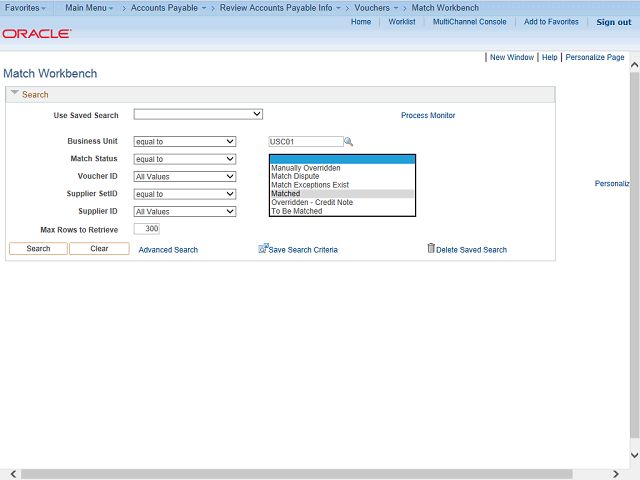Click the Business Unit lookup magnifier icon
This screenshot has height=480, width=640.
click(349, 142)
